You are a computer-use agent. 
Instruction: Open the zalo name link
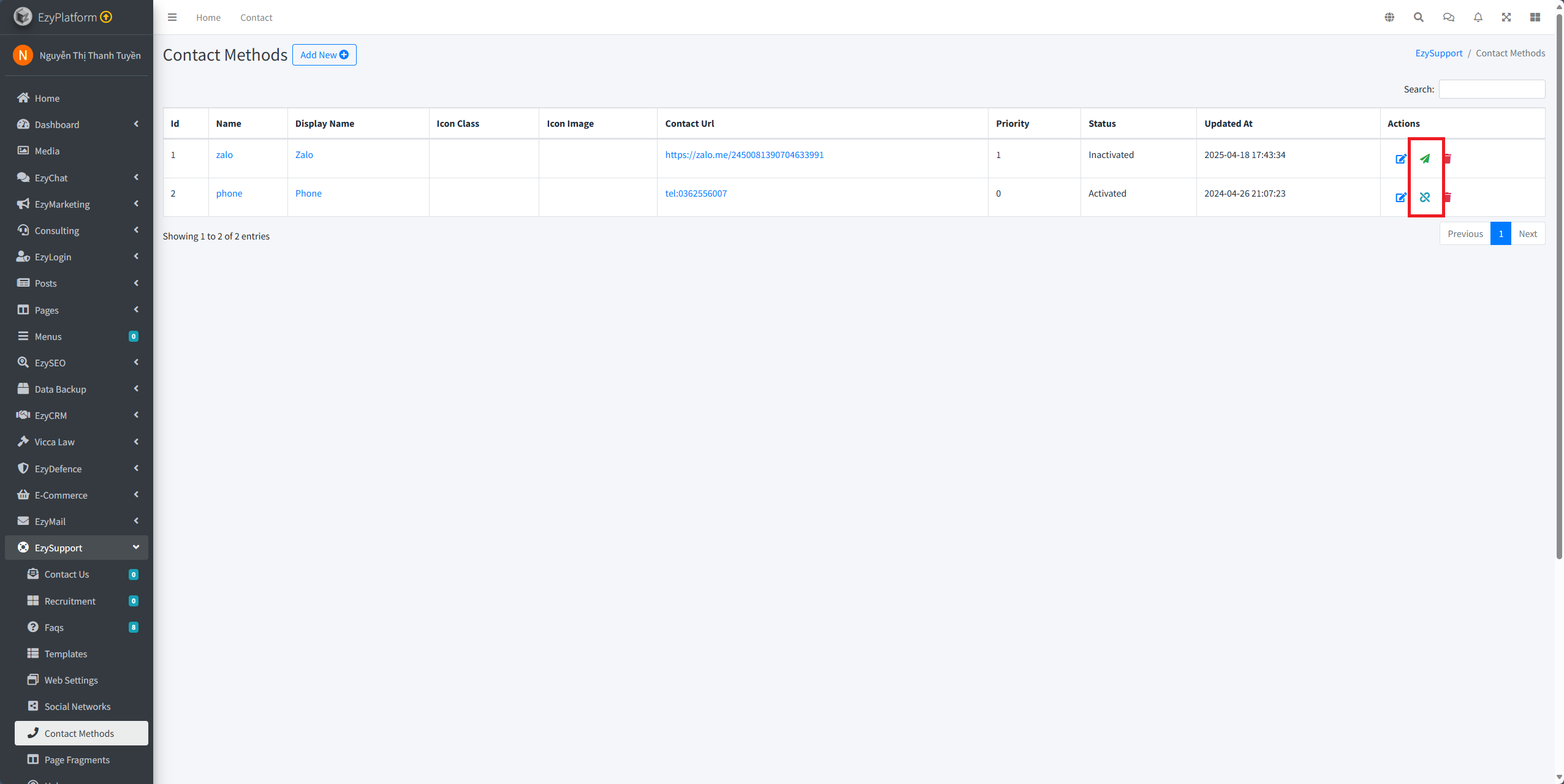pos(224,155)
